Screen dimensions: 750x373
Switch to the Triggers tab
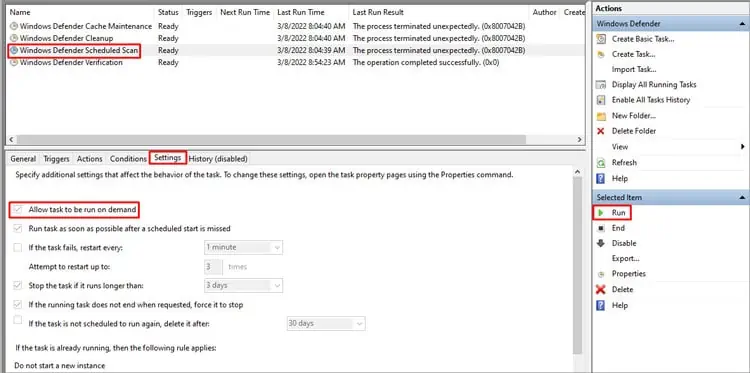[x=56, y=159]
